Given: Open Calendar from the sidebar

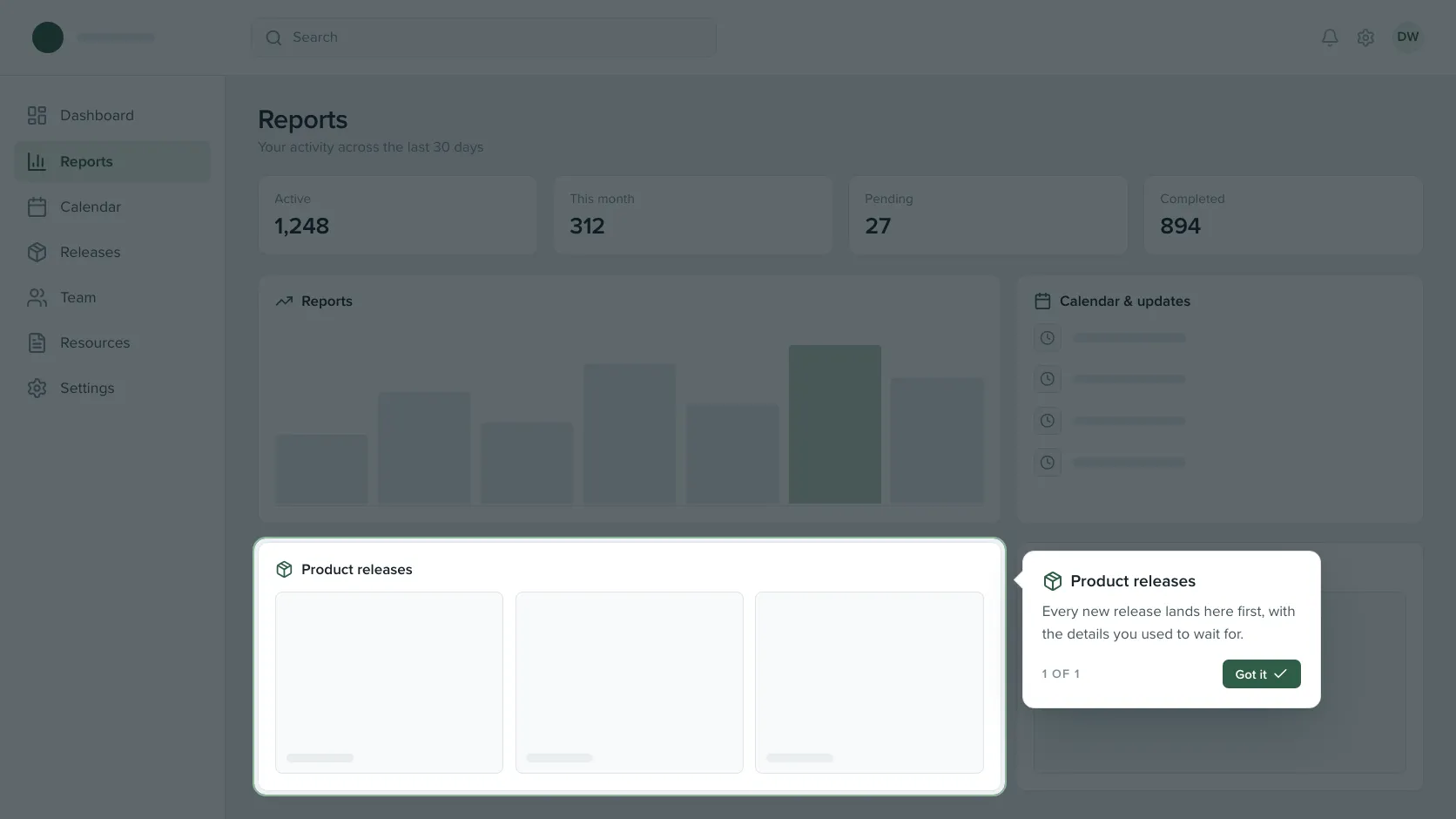Looking at the screenshot, I should click(112, 206).
